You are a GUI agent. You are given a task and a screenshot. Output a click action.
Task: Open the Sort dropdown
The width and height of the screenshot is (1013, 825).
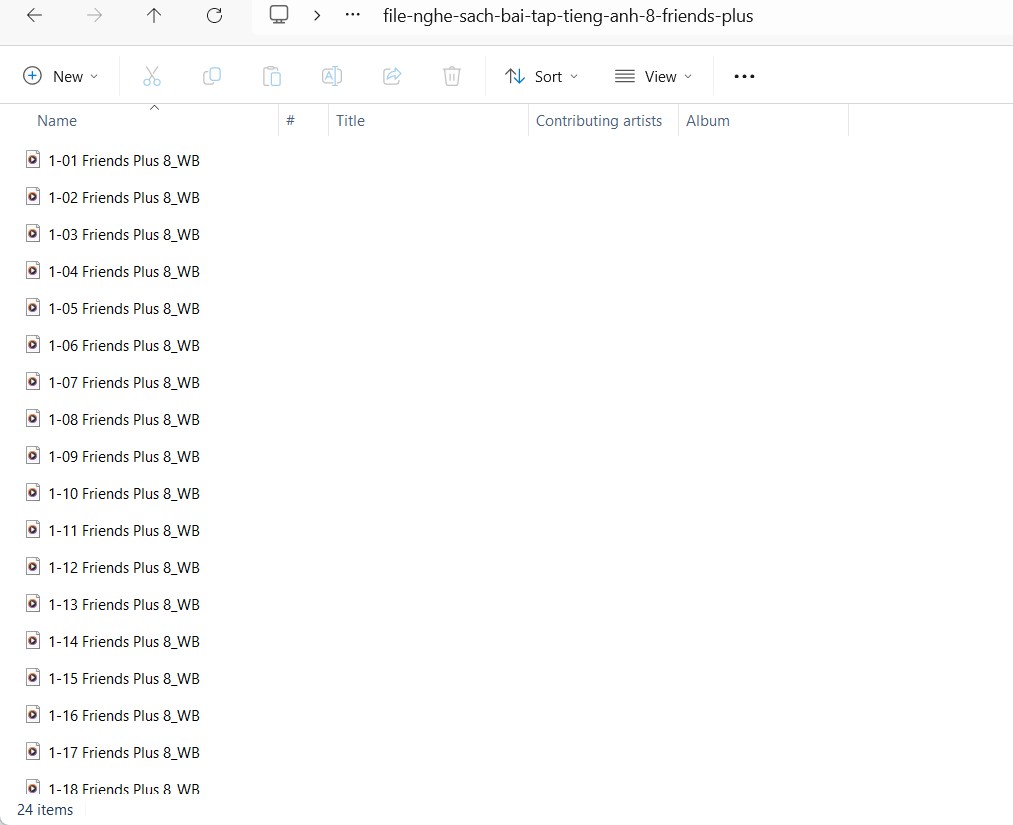pyautogui.click(x=541, y=76)
